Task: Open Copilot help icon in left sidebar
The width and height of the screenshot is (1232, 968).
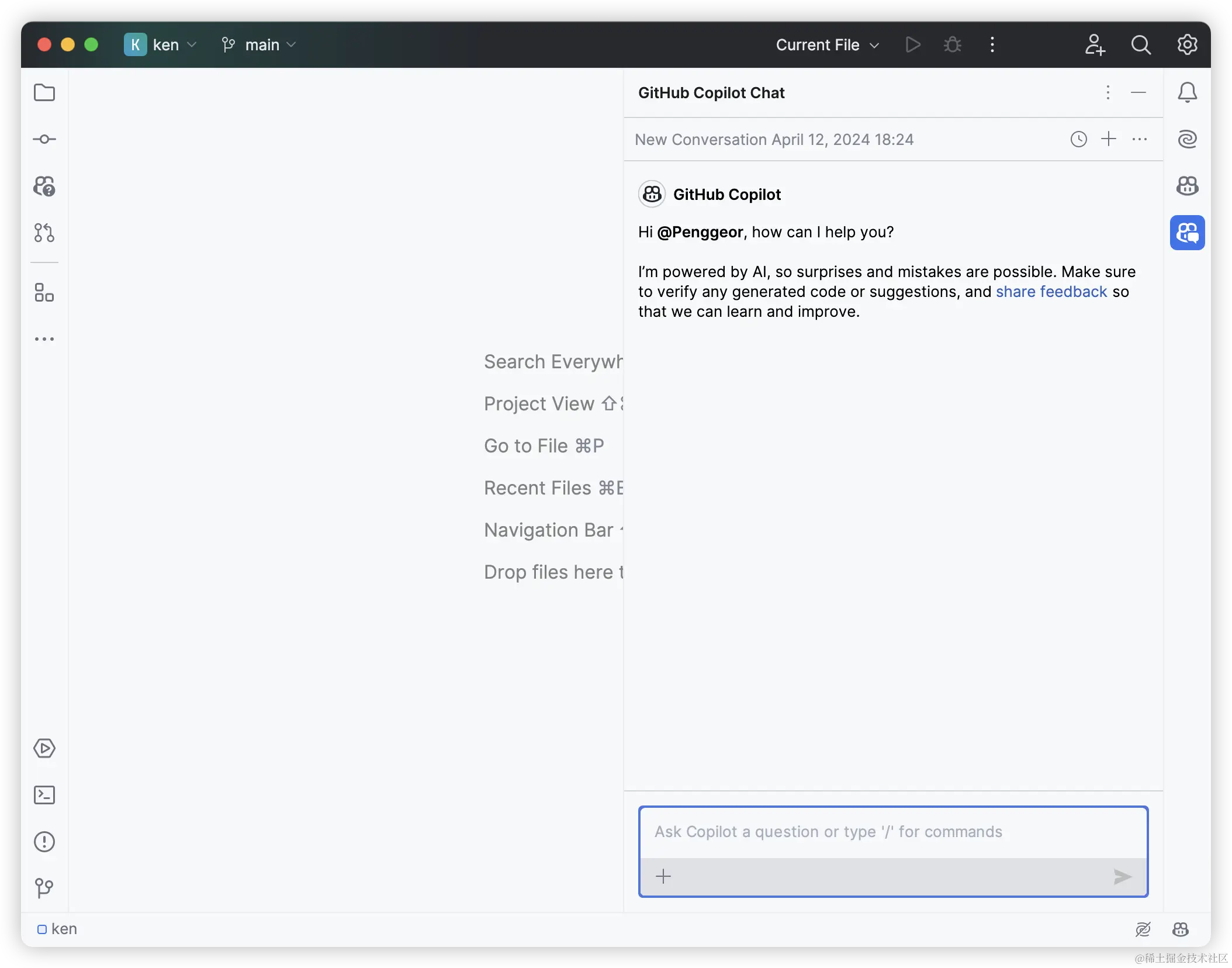Action: coord(44,186)
